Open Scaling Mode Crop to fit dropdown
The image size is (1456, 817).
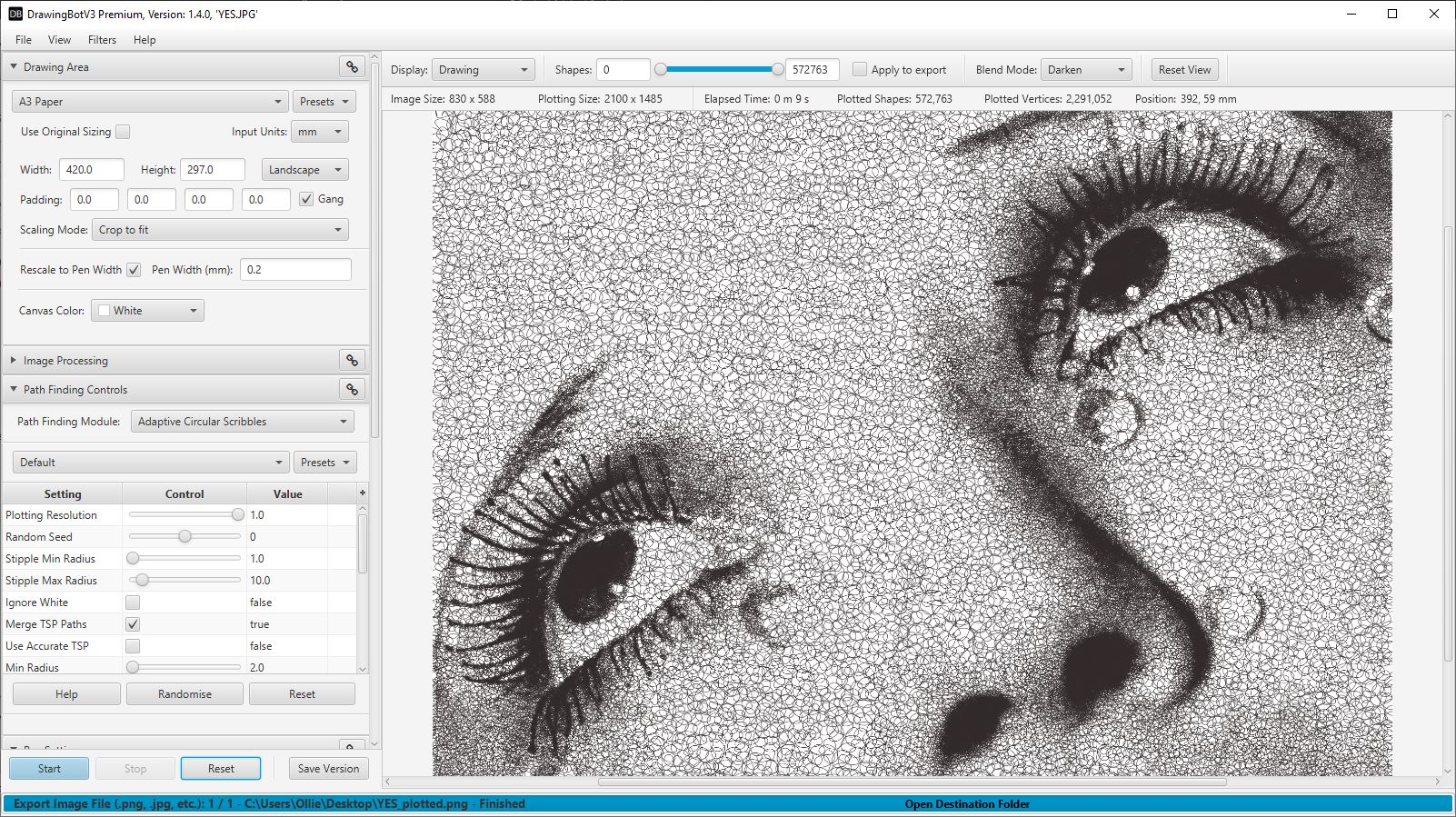click(220, 230)
